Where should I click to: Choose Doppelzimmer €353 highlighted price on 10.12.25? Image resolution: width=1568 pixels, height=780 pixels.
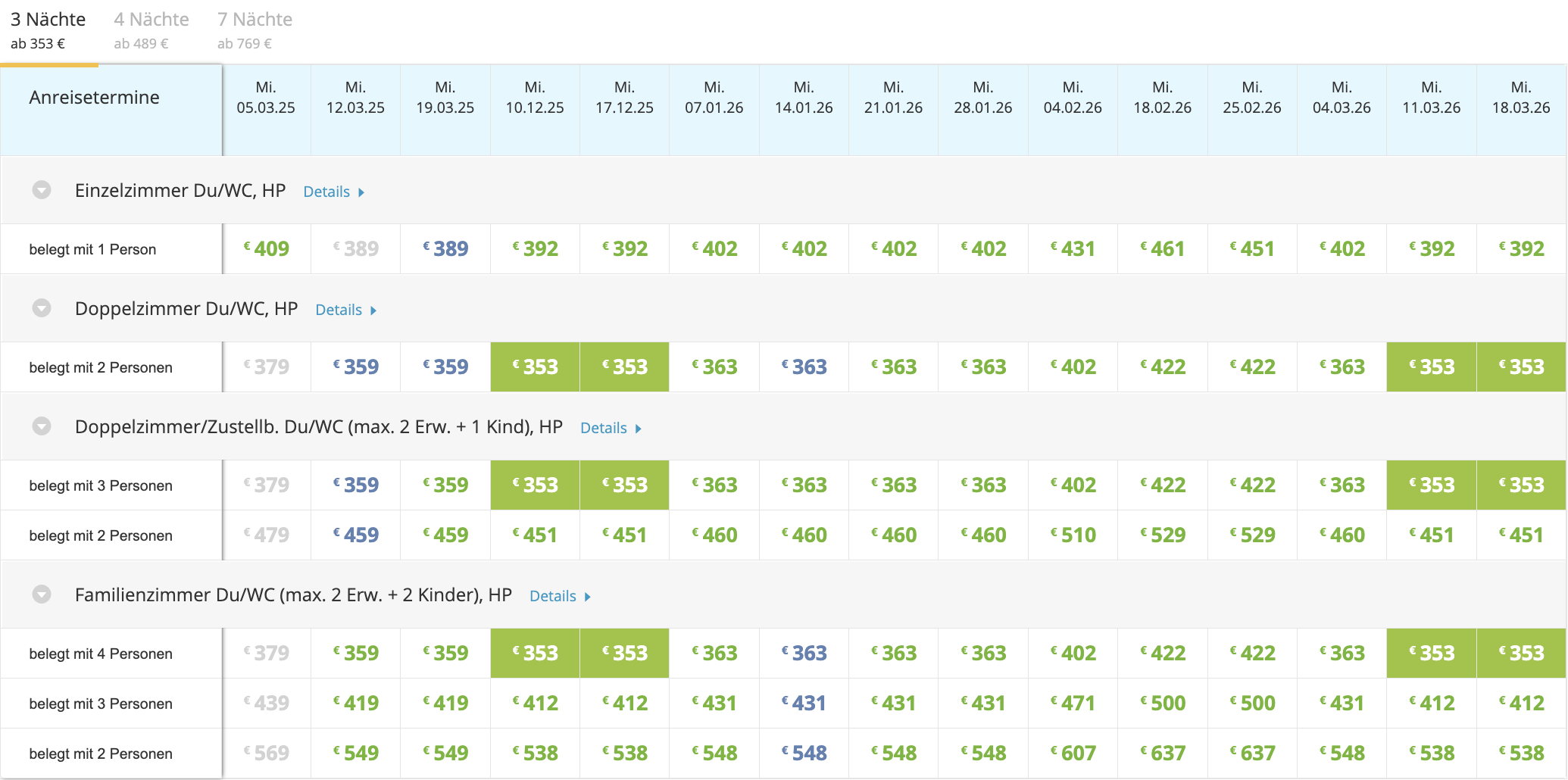coord(536,367)
